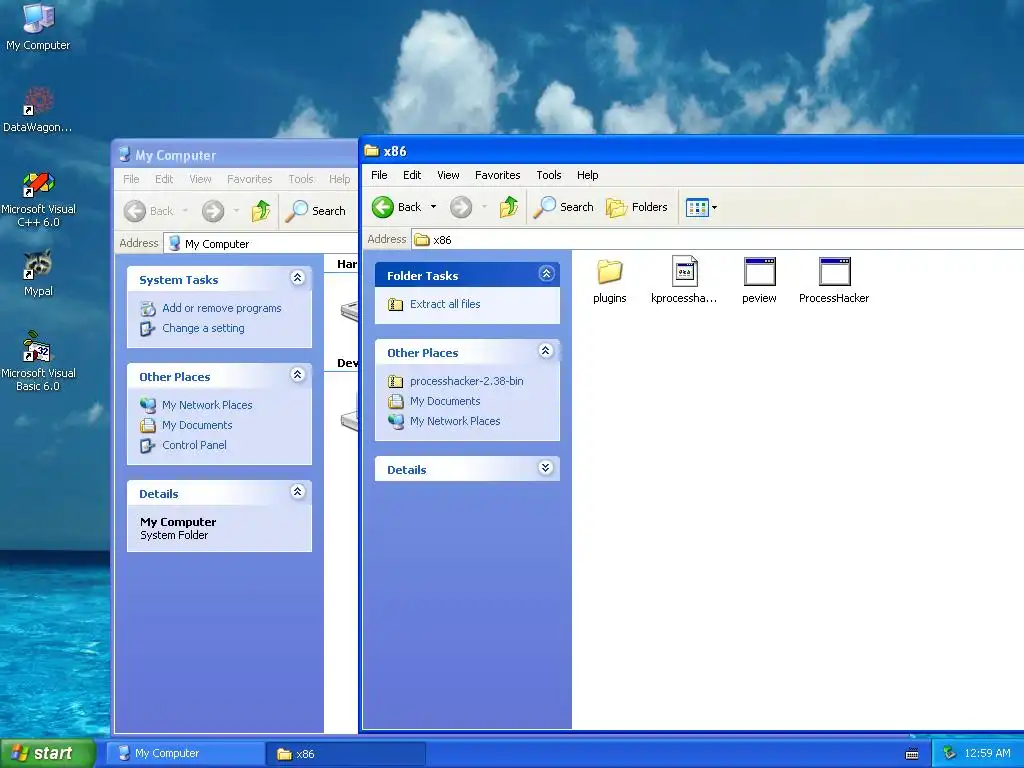This screenshot has width=1024, height=768.
Task: Open the Start menu
Action: pos(47,754)
